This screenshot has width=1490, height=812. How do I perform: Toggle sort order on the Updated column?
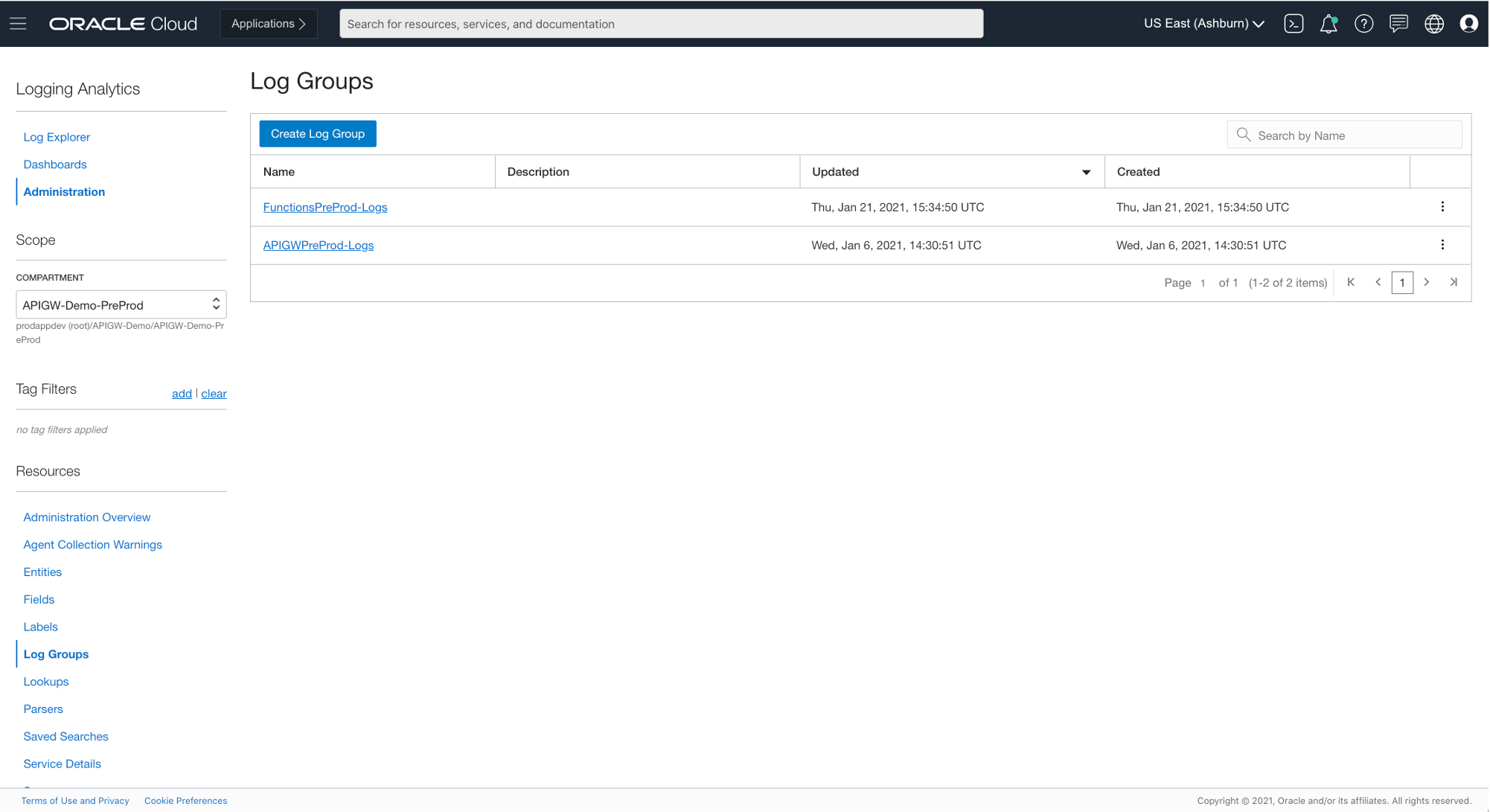[1087, 171]
